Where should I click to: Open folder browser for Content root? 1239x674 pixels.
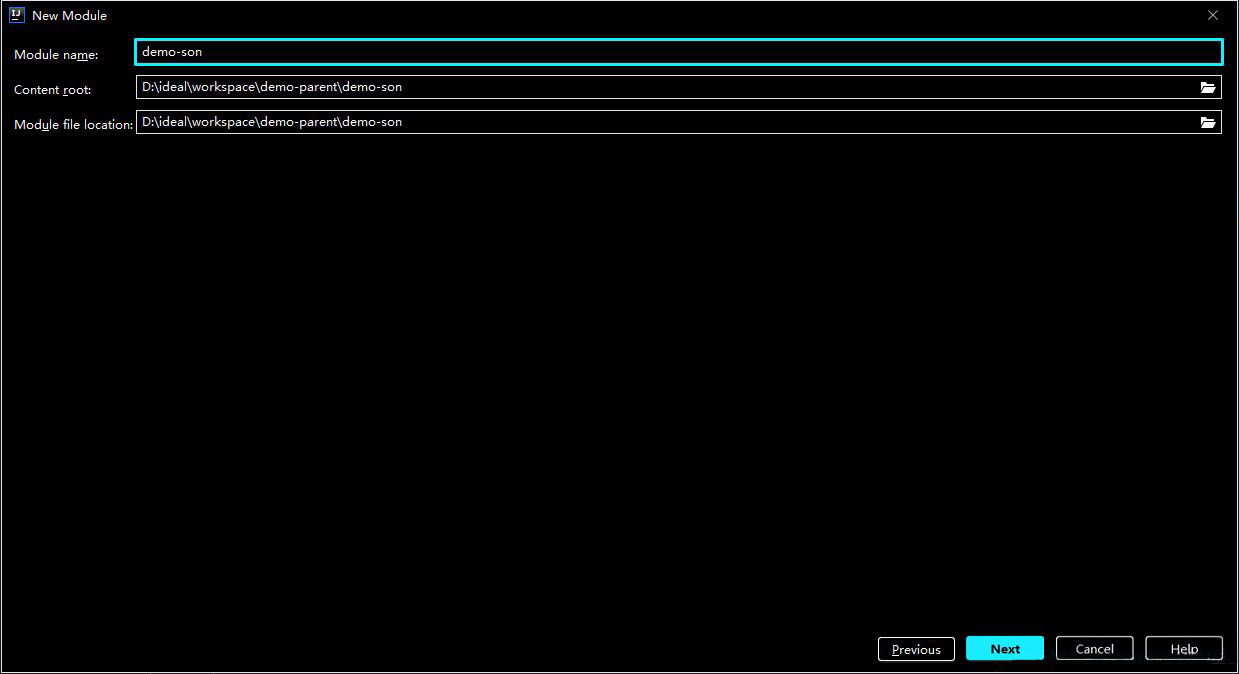tap(1208, 87)
